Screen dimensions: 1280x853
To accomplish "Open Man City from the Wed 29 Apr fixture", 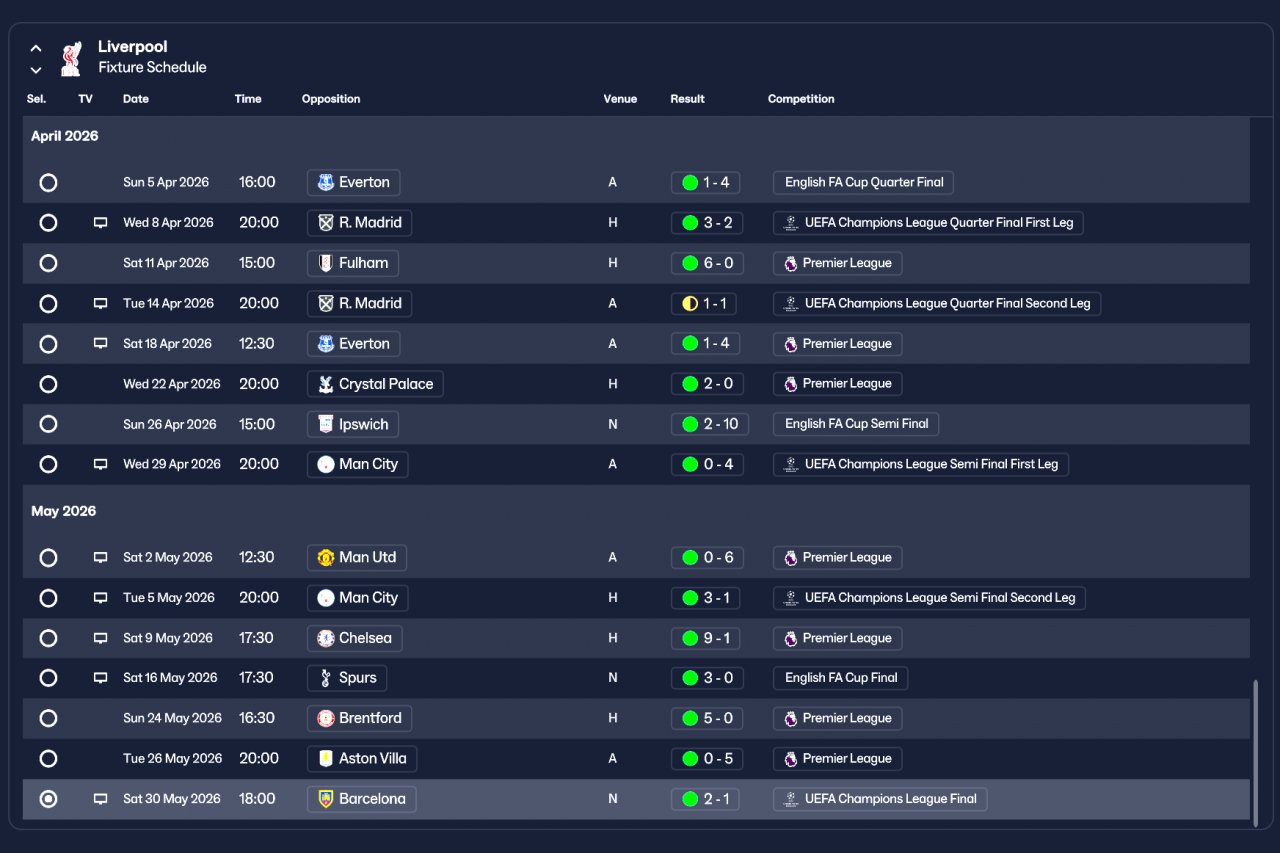I will [357, 464].
